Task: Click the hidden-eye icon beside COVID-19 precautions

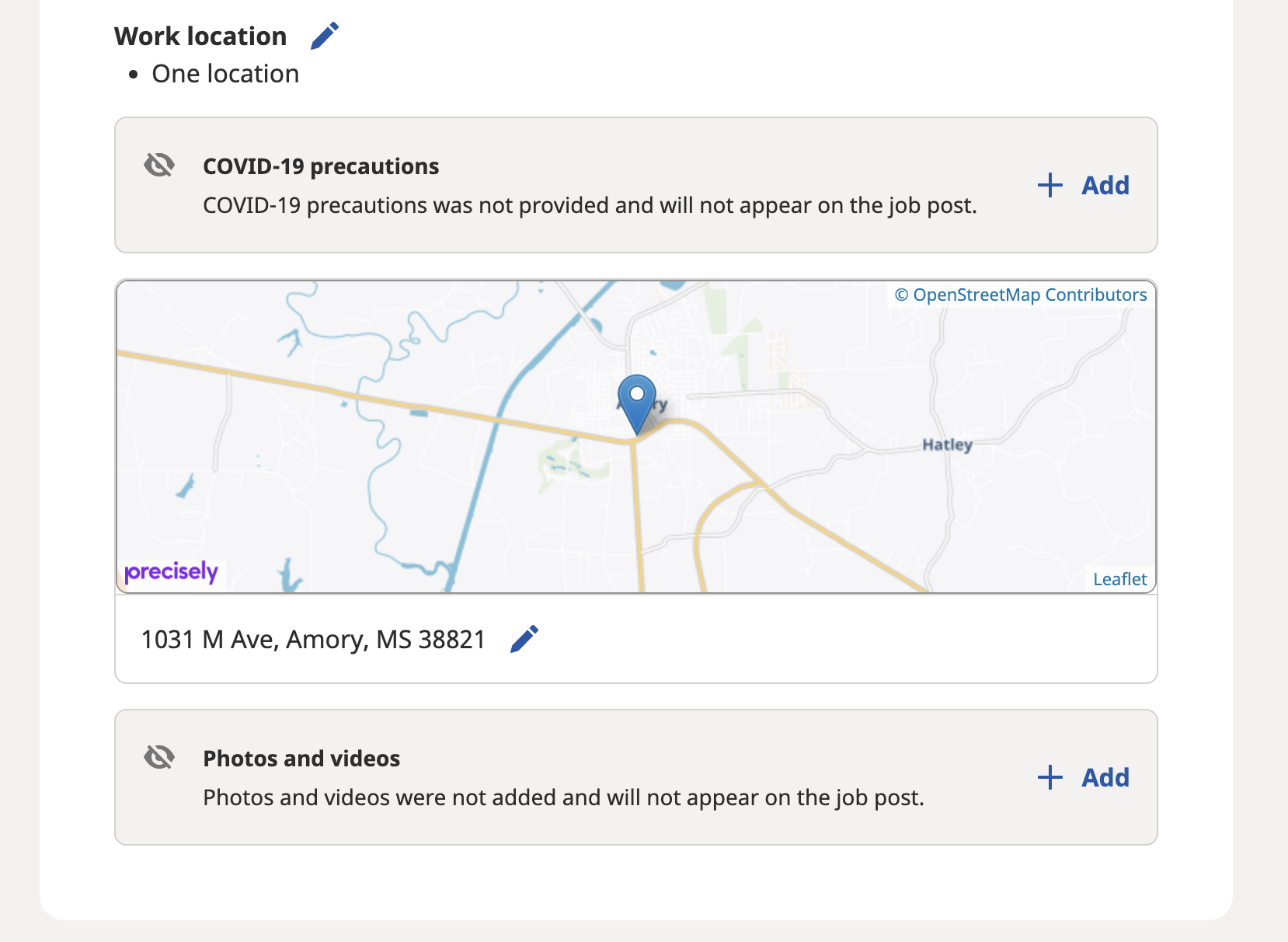Action: tap(159, 165)
